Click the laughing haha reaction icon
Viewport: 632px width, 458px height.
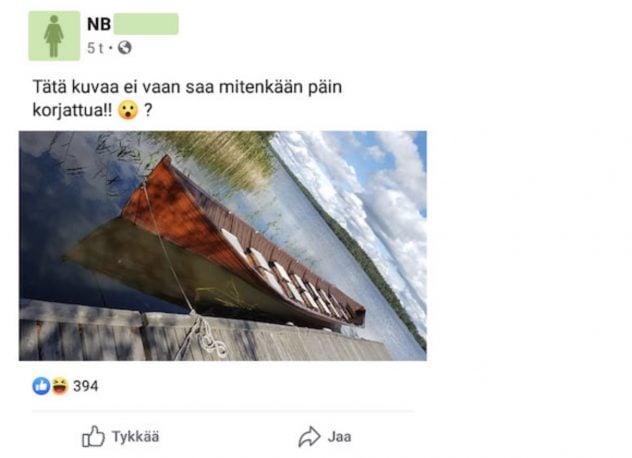(x=60, y=386)
